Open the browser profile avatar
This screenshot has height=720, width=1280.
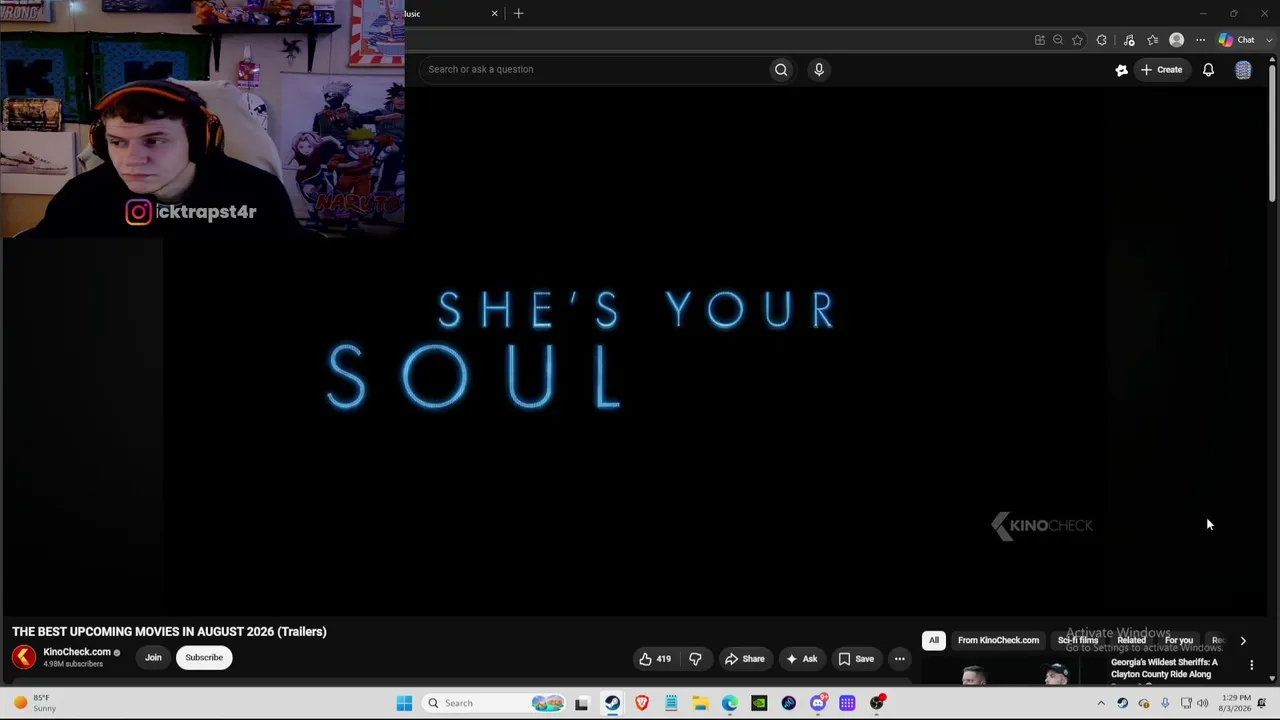[1177, 40]
